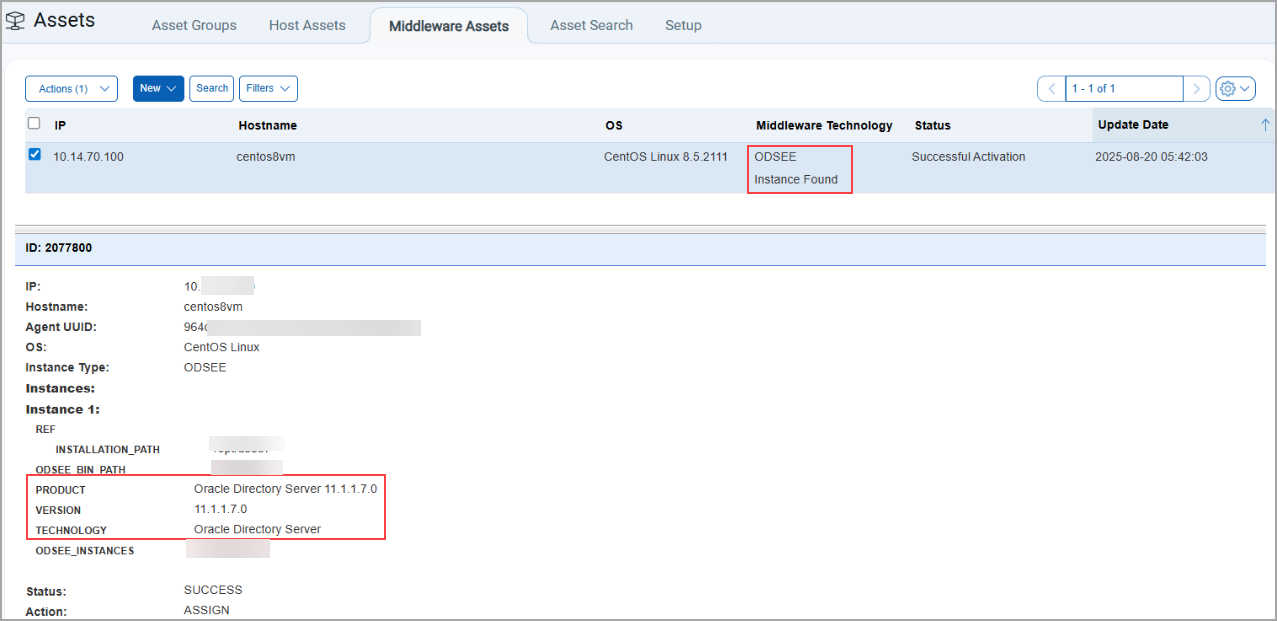Click TECHNOLOGY value Oracle Directory Server

pos(257,529)
